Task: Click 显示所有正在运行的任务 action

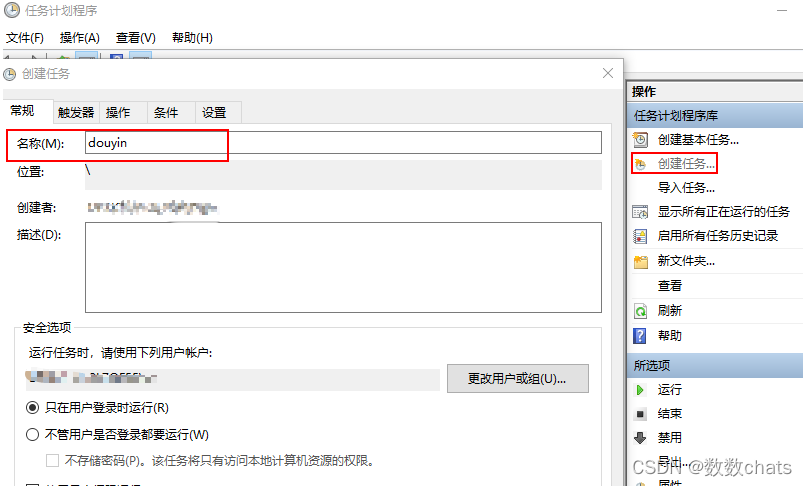Action: coord(724,212)
